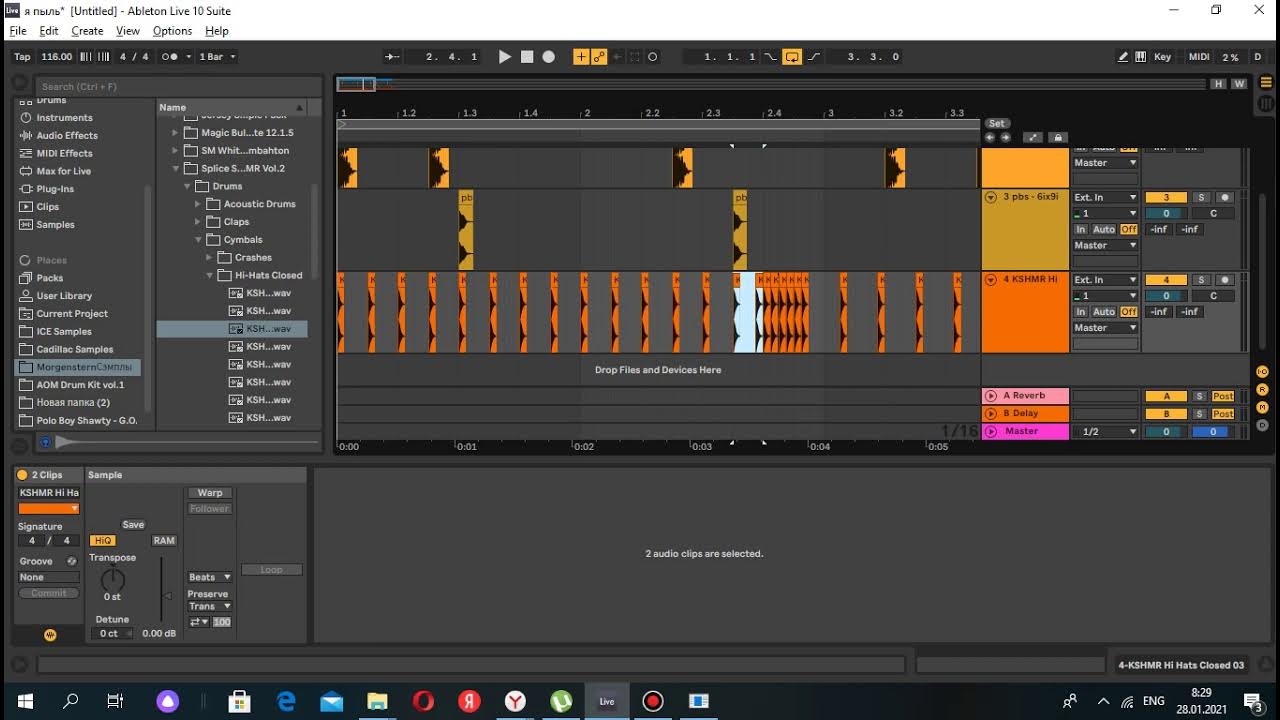Select the 116.00 tempo field

[57, 57]
